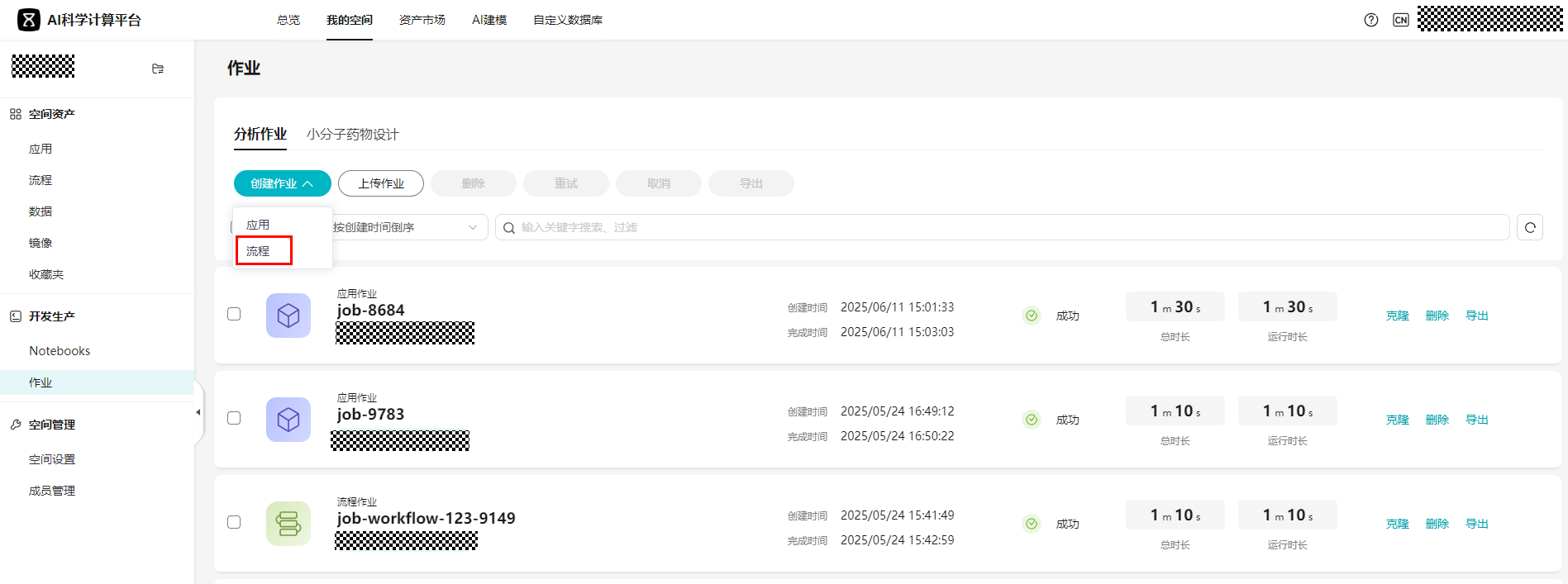
Task: Collapse sidebar with the arrow handle
Action: 198,412
